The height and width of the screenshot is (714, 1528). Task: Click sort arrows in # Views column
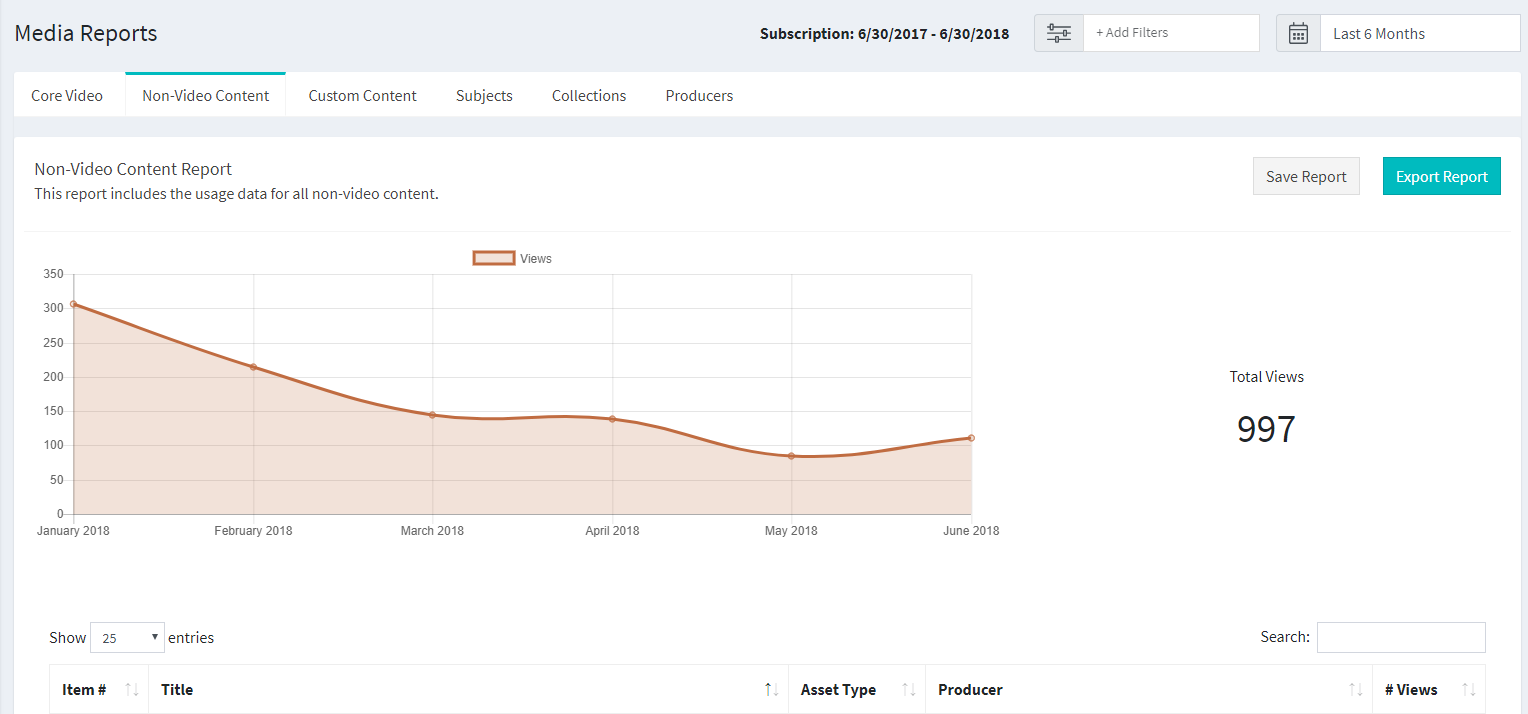1469,689
